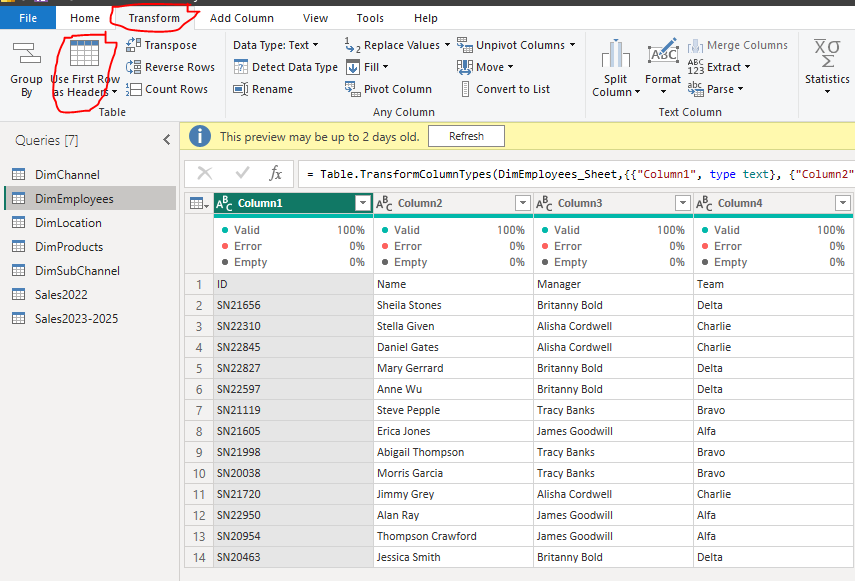Collapse the Queries pane chevron
Viewport: 855px width, 581px height.
pyautogui.click(x=167, y=140)
